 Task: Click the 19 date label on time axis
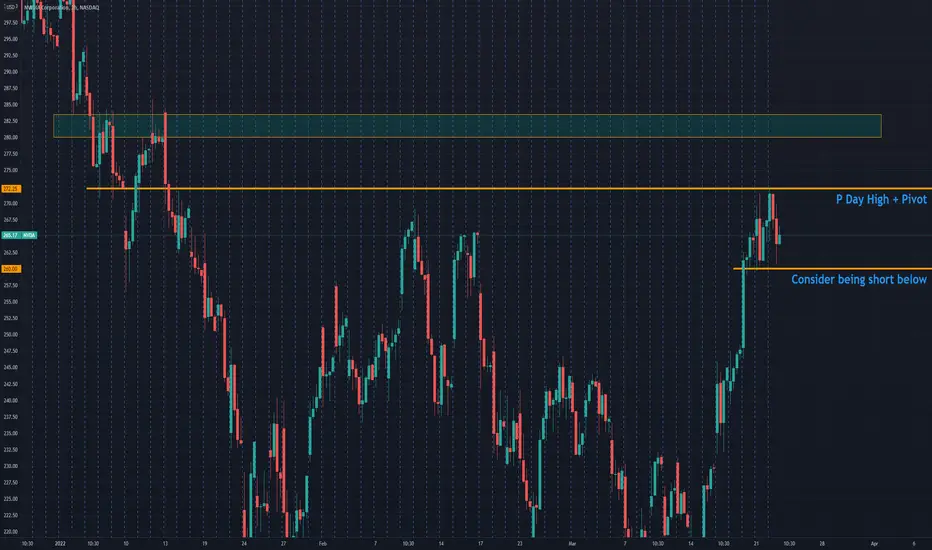(204, 543)
